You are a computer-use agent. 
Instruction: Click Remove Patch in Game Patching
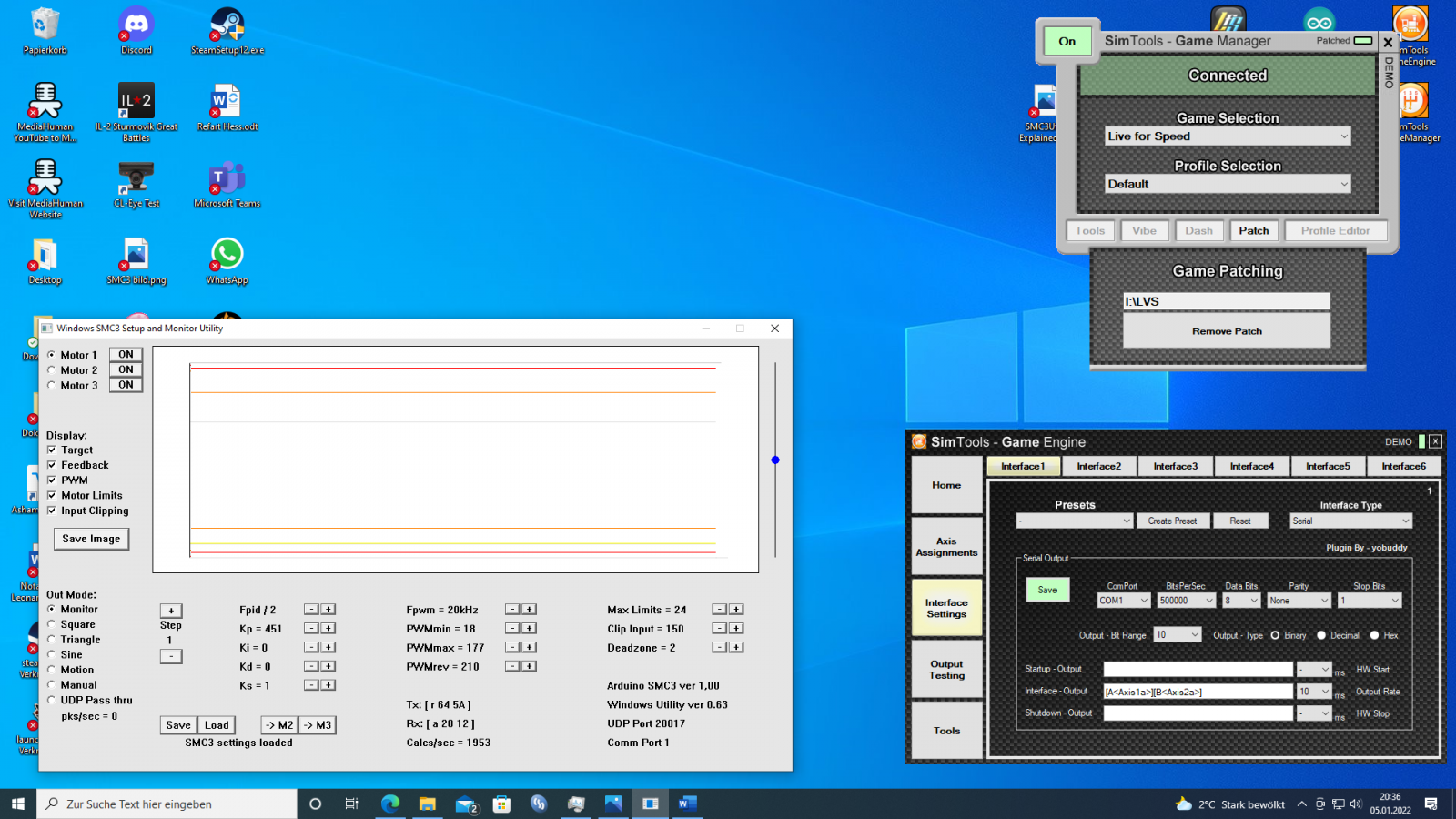(x=1227, y=331)
